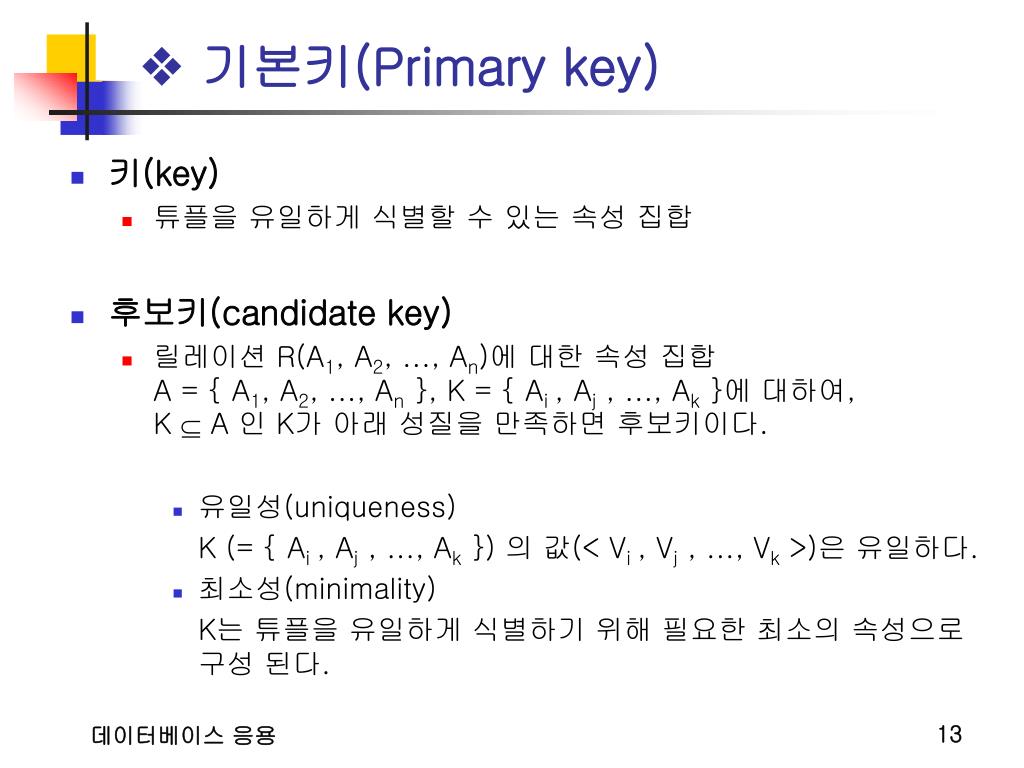The image size is (1024, 768).
Task: Click the red bullet beside 튜플을 유일하게
Action: (127, 221)
